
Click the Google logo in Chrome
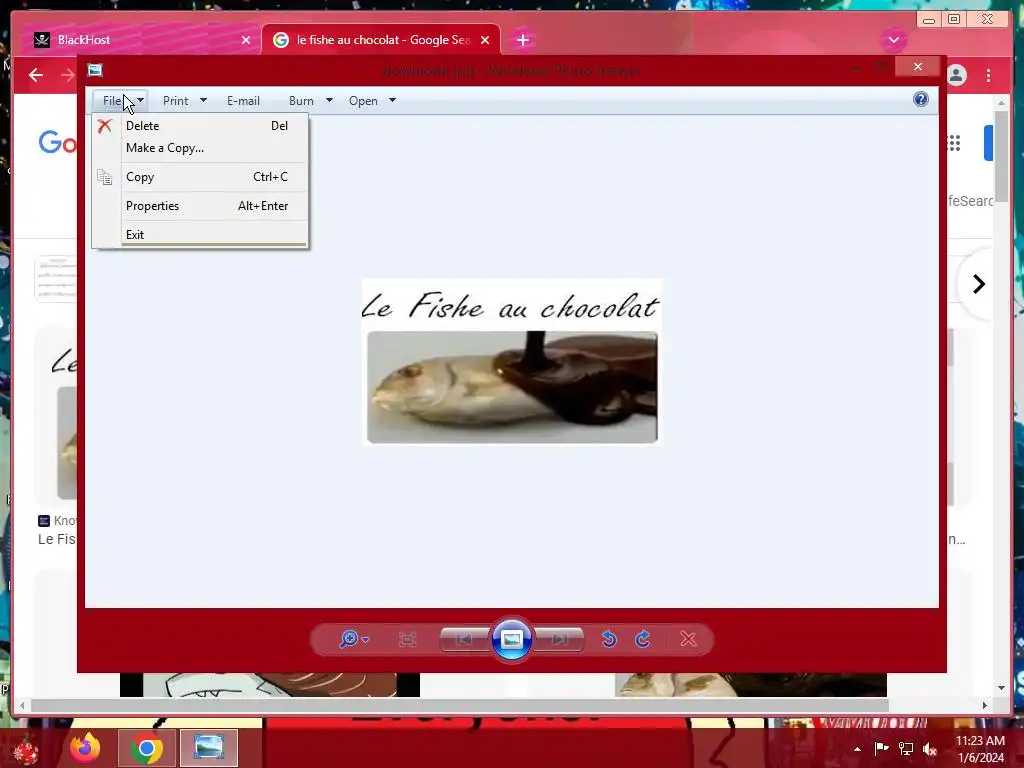57,142
